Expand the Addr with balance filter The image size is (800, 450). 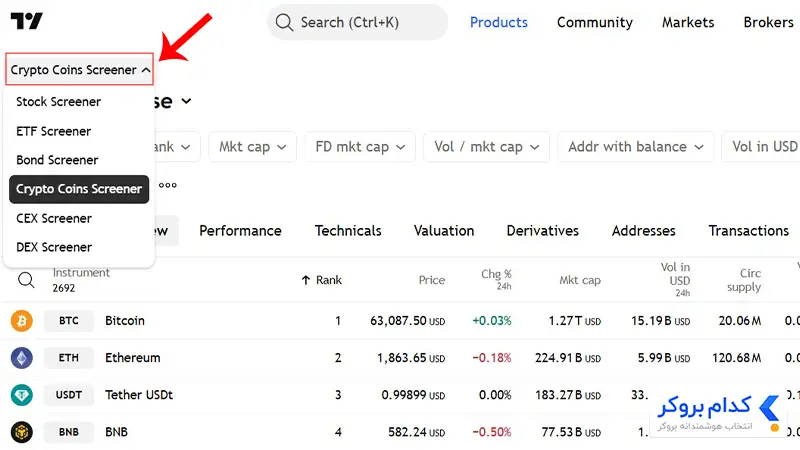(x=636, y=147)
